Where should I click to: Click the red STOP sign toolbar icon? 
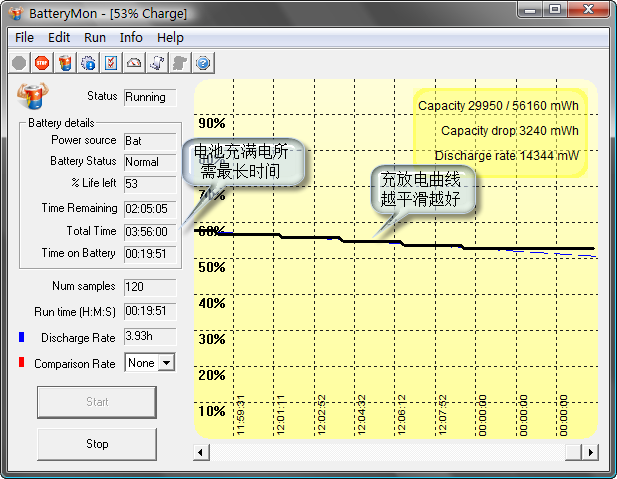point(42,63)
